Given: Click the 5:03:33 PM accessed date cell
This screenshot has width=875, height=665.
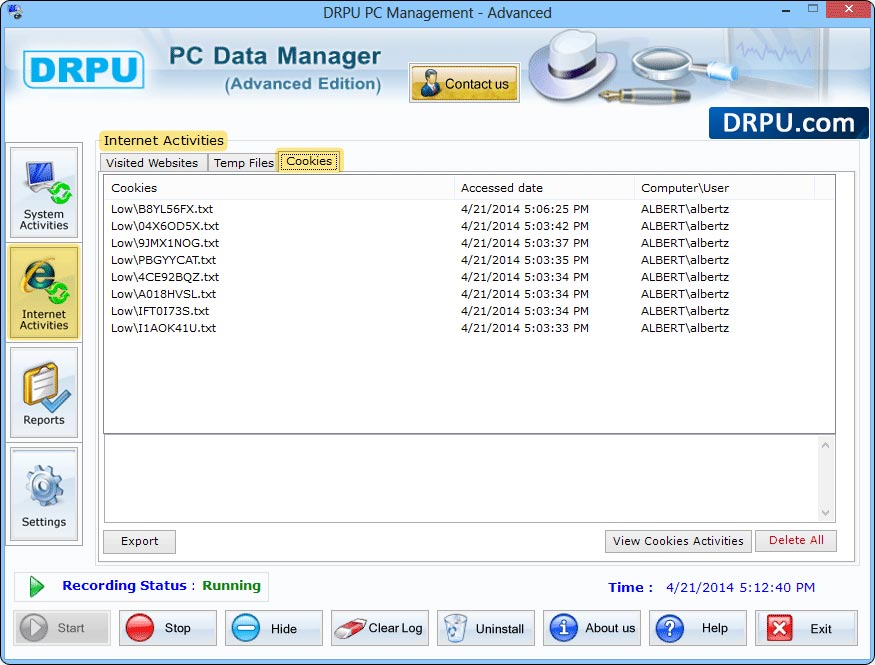Looking at the screenshot, I should click(525, 328).
